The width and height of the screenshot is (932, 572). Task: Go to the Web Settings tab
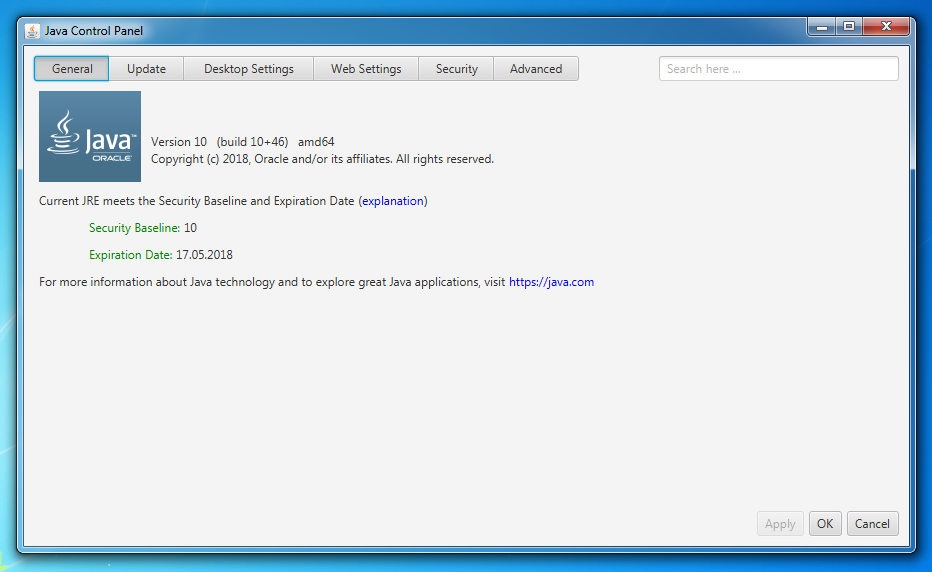click(366, 68)
